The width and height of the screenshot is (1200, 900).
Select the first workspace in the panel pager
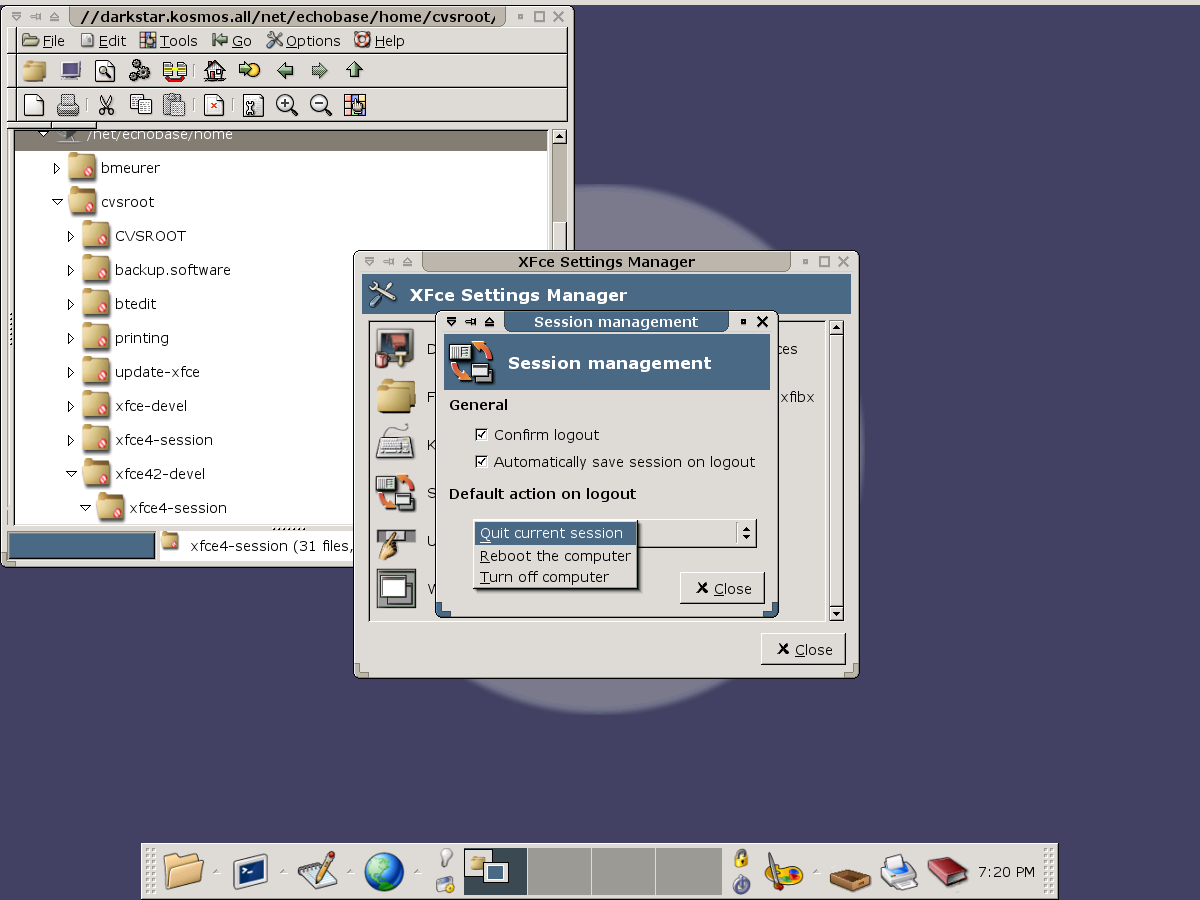pyautogui.click(x=495, y=871)
